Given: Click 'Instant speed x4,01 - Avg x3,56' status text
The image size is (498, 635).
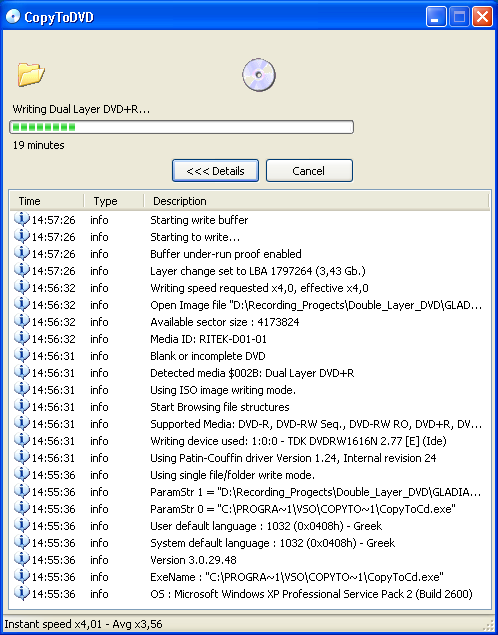Looking at the screenshot, I should point(83,624).
